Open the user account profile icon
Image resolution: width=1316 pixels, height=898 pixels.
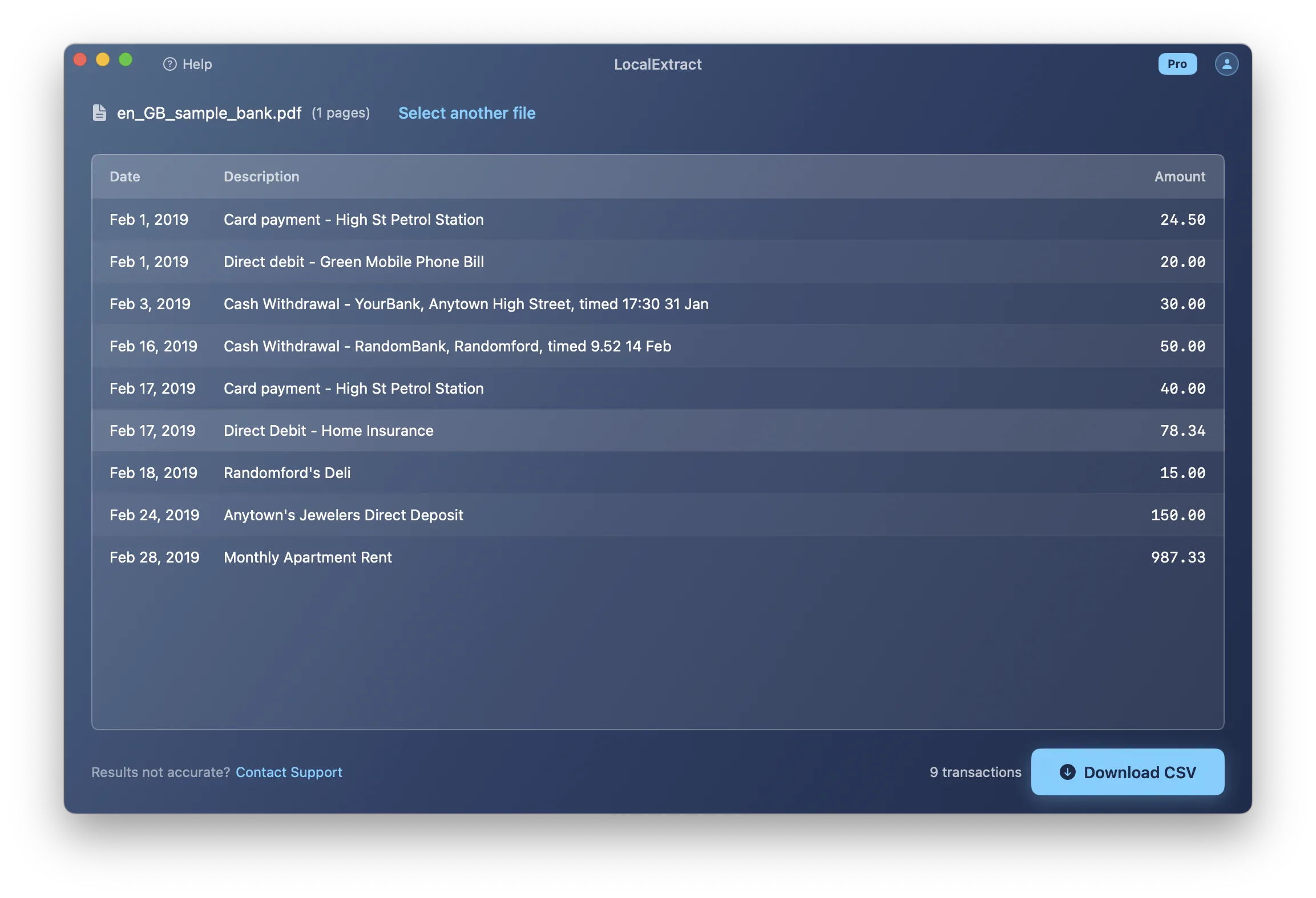(x=1226, y=64)
